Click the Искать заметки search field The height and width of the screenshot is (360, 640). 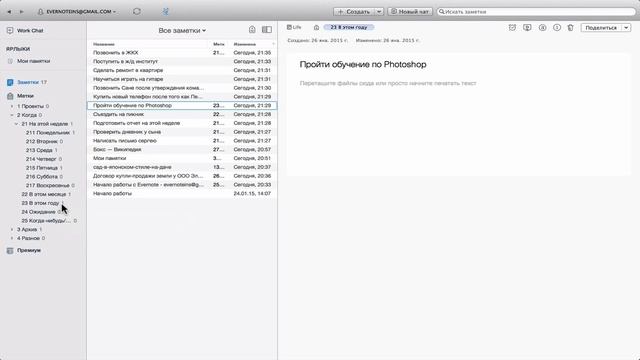tap(536, 12)
